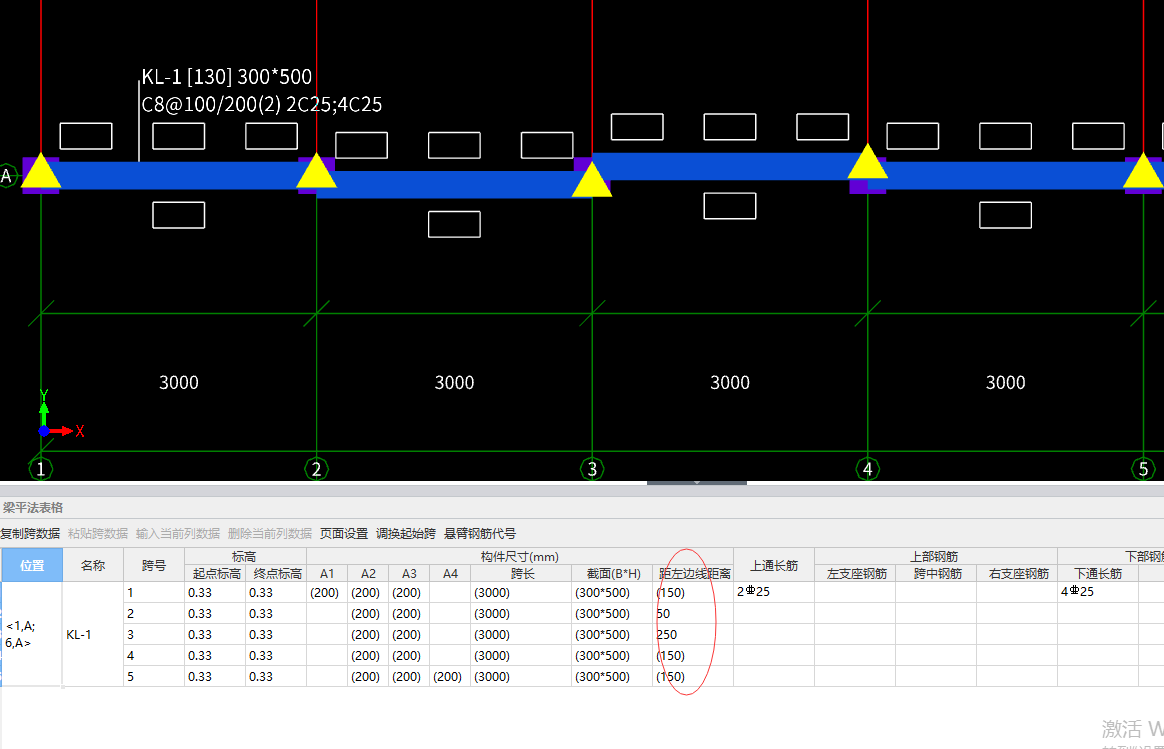Click the axis bubble numbered 2
The height and width of the screenshot is (749, 1164).
pyautogui.click(x=316, y=469)
